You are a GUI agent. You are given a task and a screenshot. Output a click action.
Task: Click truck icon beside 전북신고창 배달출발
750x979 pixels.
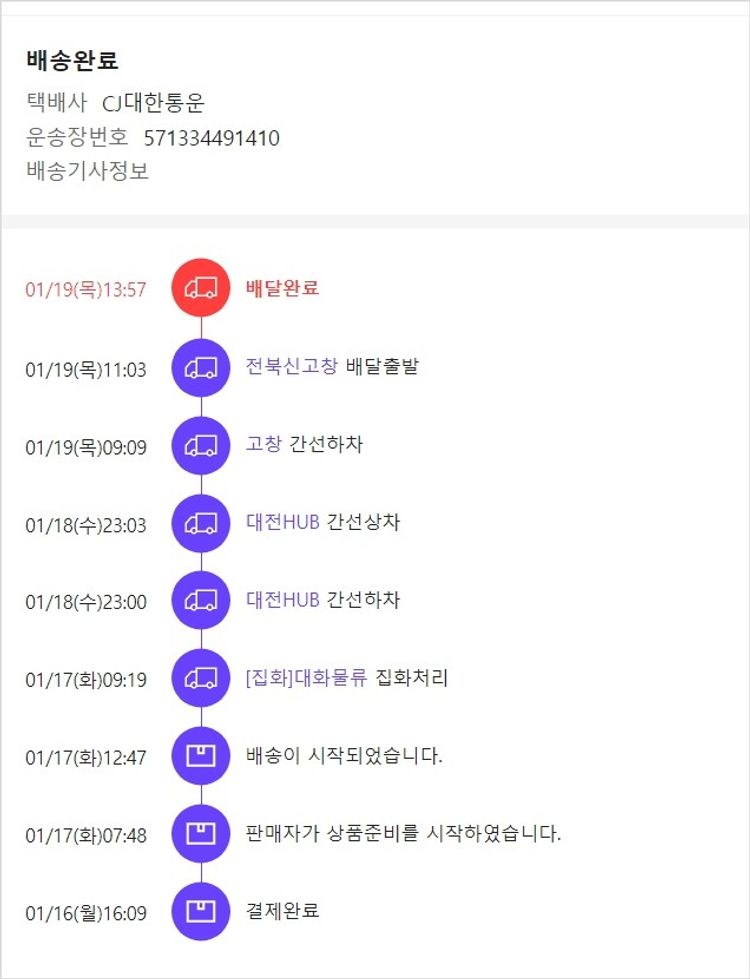coord(201,367)
